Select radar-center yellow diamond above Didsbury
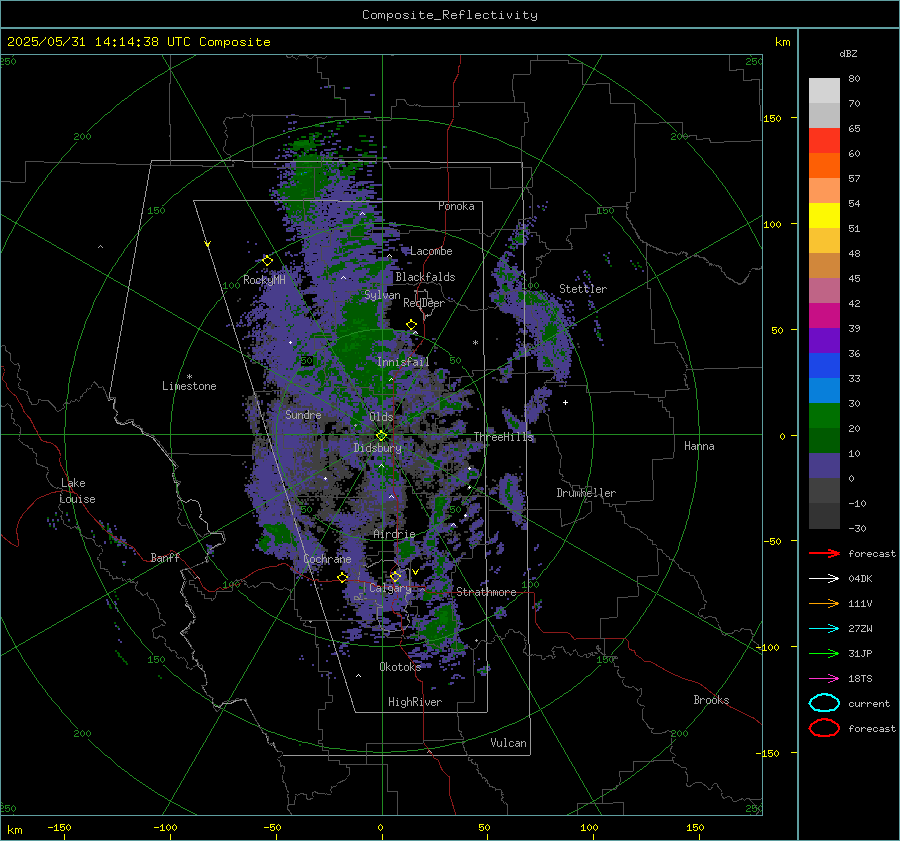 tap(381, 436)
